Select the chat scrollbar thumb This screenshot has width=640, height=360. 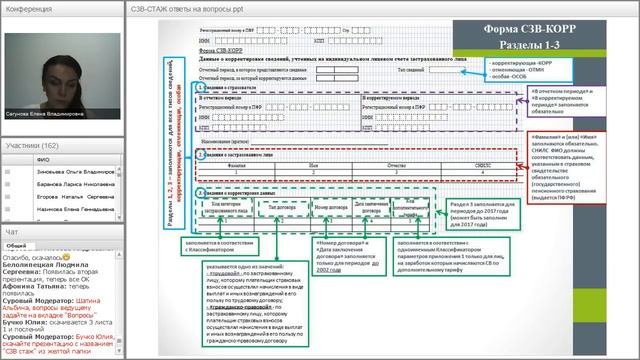coord(119,341)
